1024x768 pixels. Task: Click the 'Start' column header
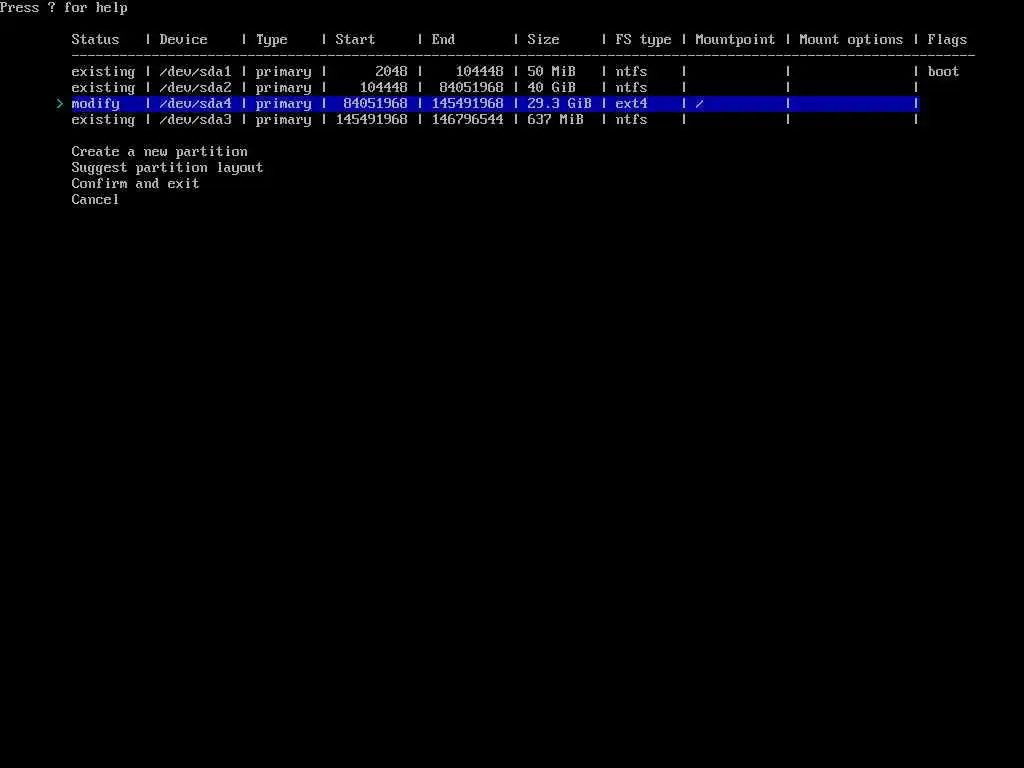(x=355, y=40)
